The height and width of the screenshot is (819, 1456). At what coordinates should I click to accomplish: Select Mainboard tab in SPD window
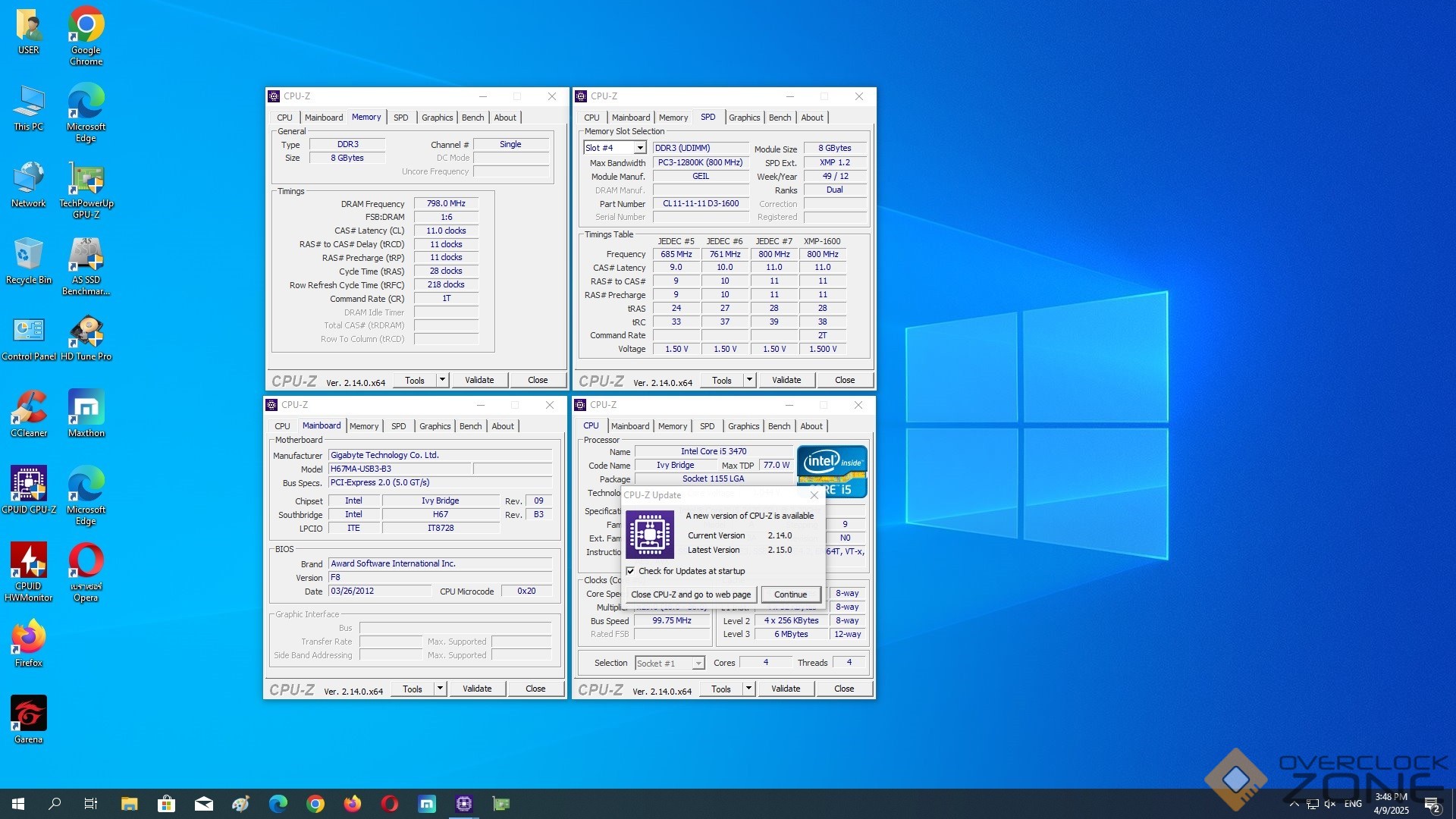pyautogui.click(x=631, y=118)
